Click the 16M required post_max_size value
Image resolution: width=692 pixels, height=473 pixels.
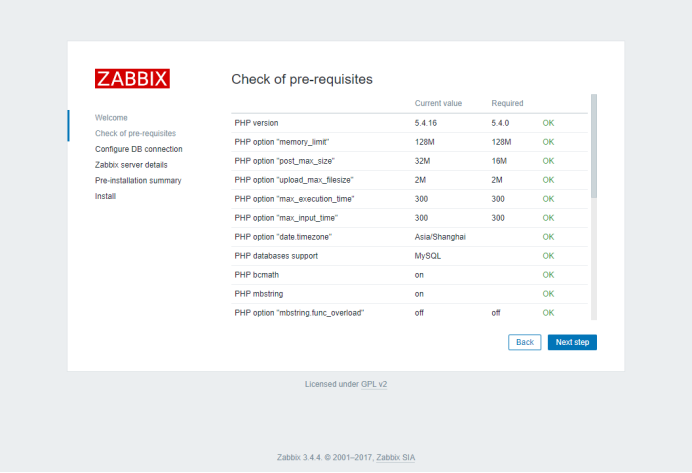click(x=499, y=161)
